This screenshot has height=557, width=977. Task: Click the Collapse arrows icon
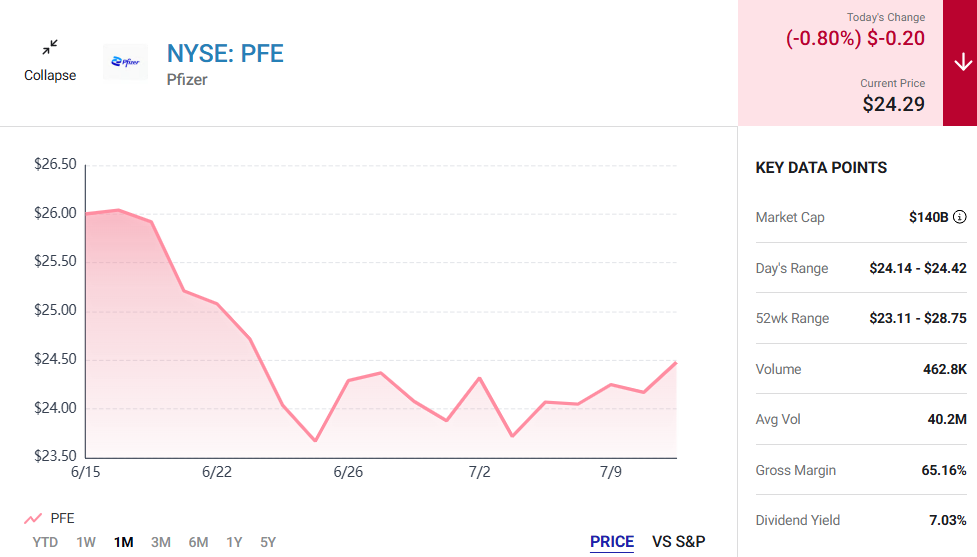(50, 47)
